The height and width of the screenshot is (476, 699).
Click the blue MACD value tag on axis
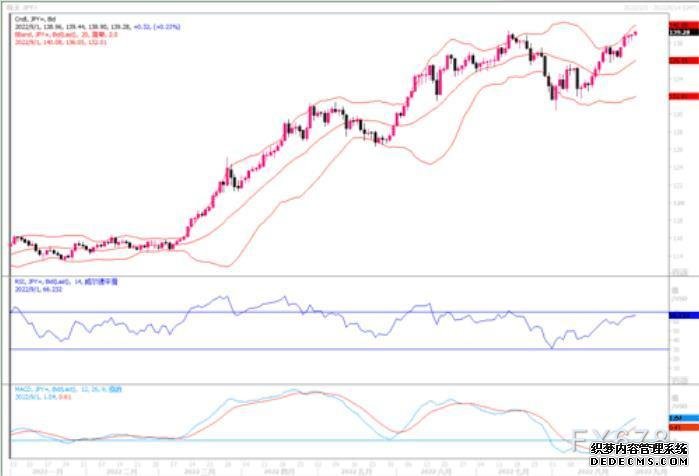(x=676, y=417)
